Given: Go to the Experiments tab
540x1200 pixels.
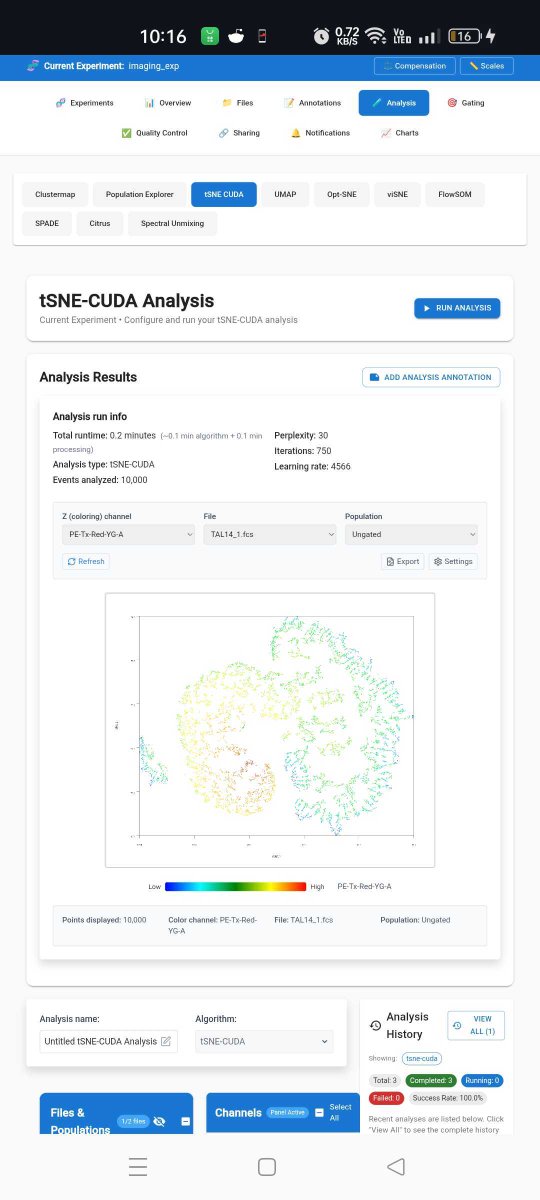Looking at the screenshot, I should pyautogui.click(x=85, y=103).
